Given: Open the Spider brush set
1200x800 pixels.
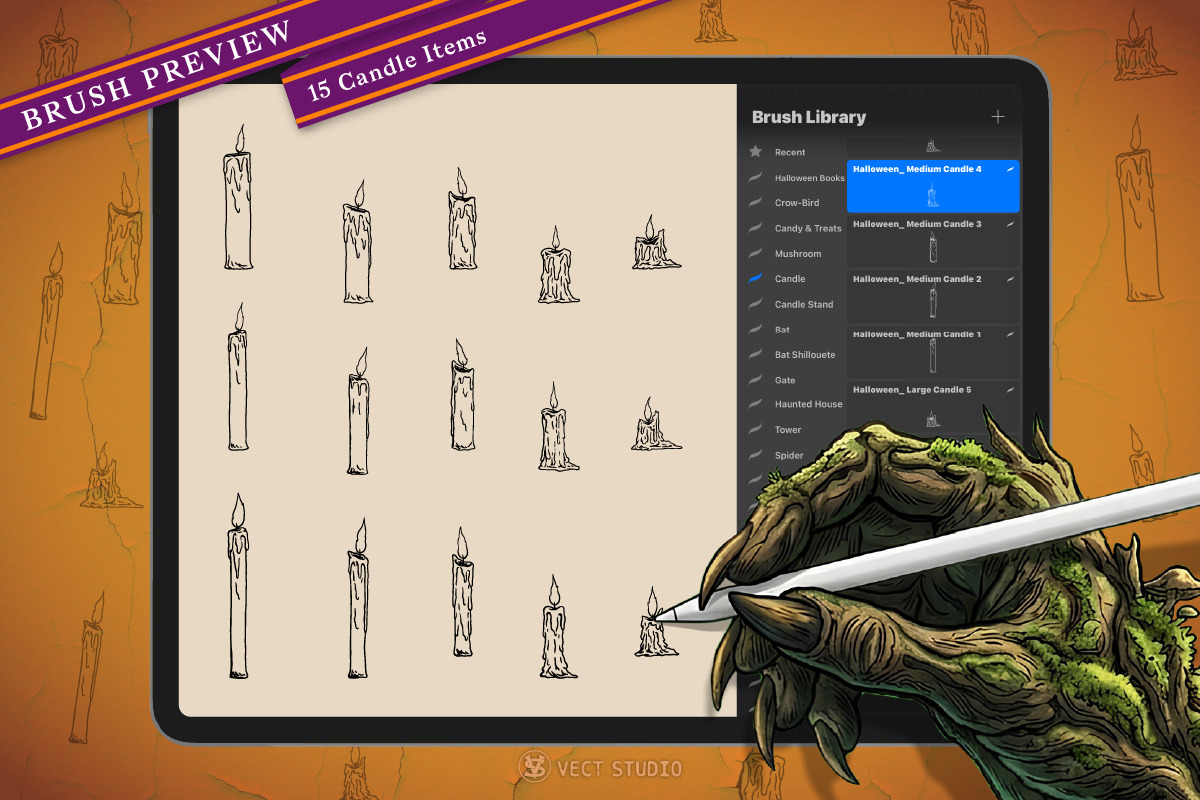Looking at the screenshot, I should click(x=789, y=455).
